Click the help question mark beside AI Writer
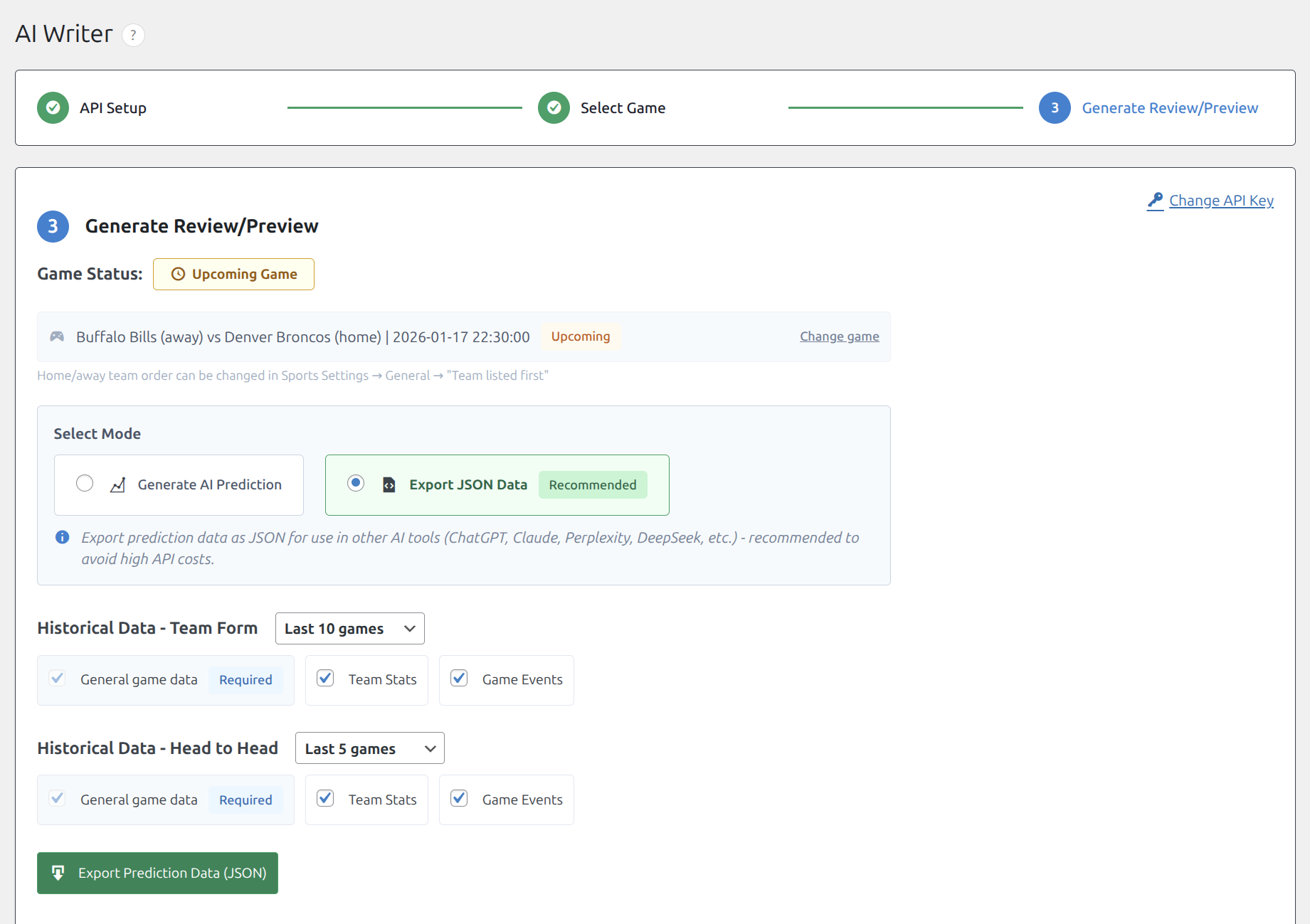Viewport: 1310px width, 924px height. coord(133,35)
